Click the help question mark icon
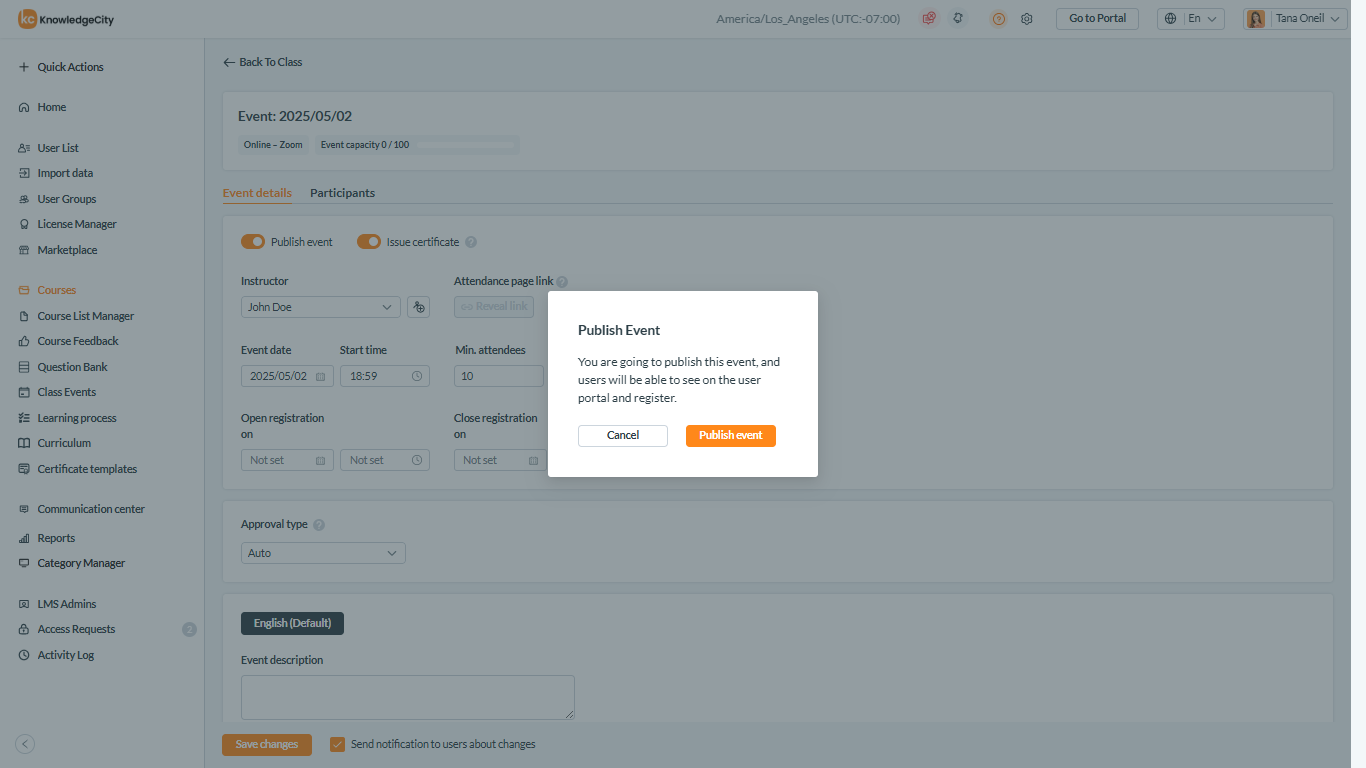 tap(998, 19)
